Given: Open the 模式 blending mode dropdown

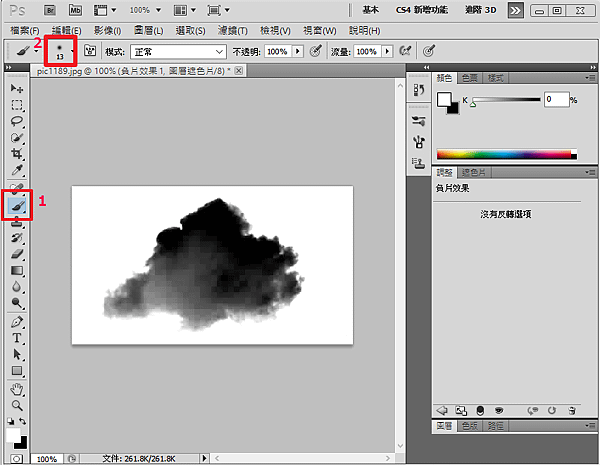Looking at the screenshot, I should pyautogui.click(x=178, y=52).
